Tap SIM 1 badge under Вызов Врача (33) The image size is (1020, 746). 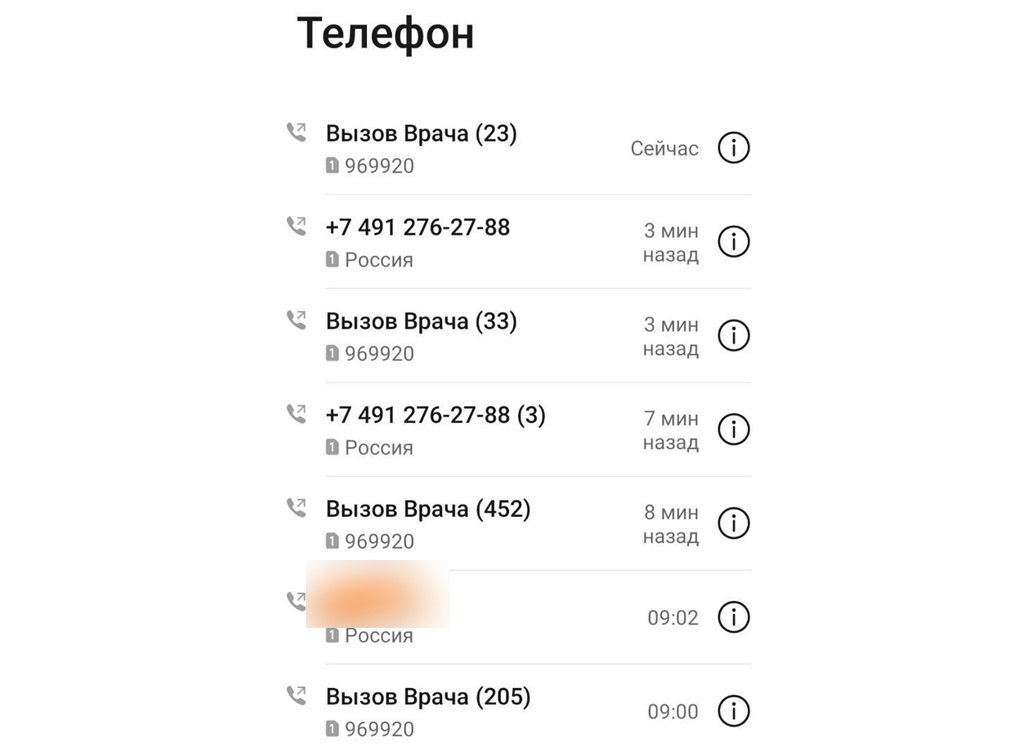click(x=332, y=354)
